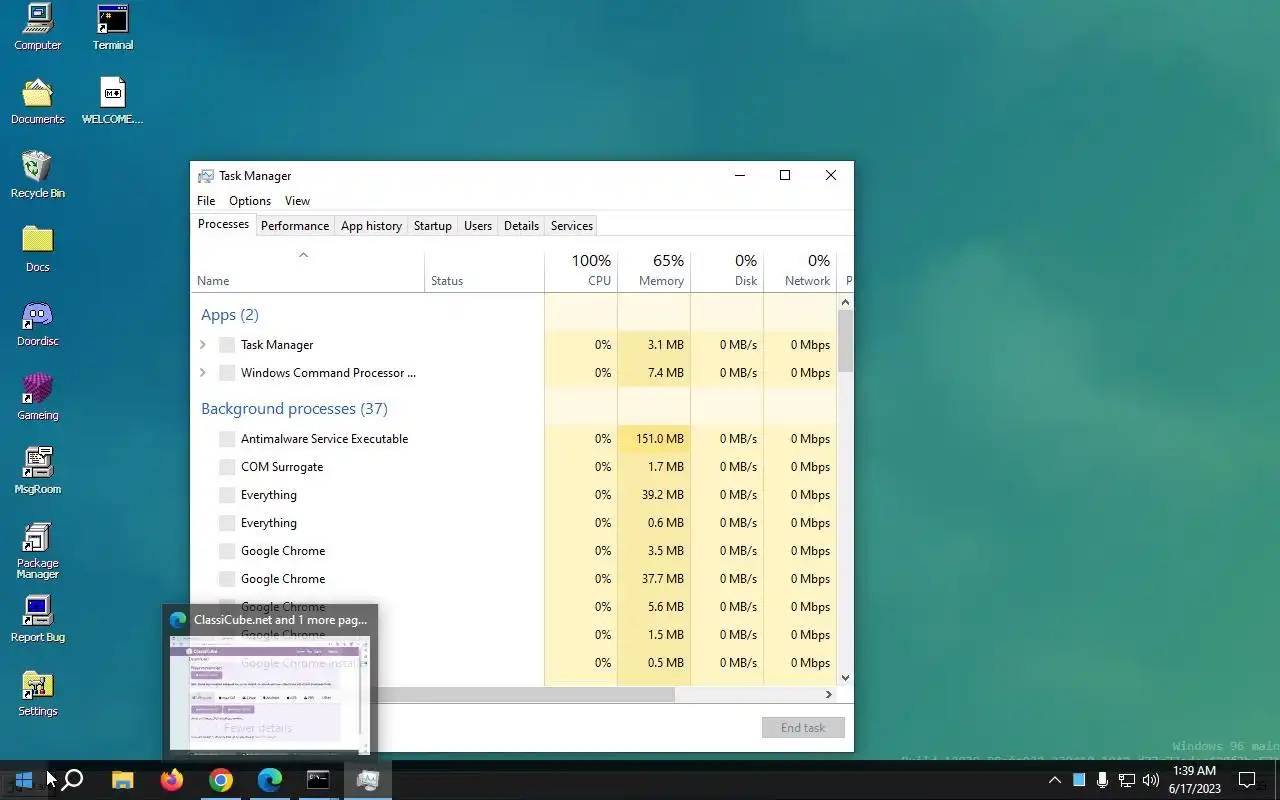
Task: Click Task Manager title bar app icon
Action: coord(205,175)
